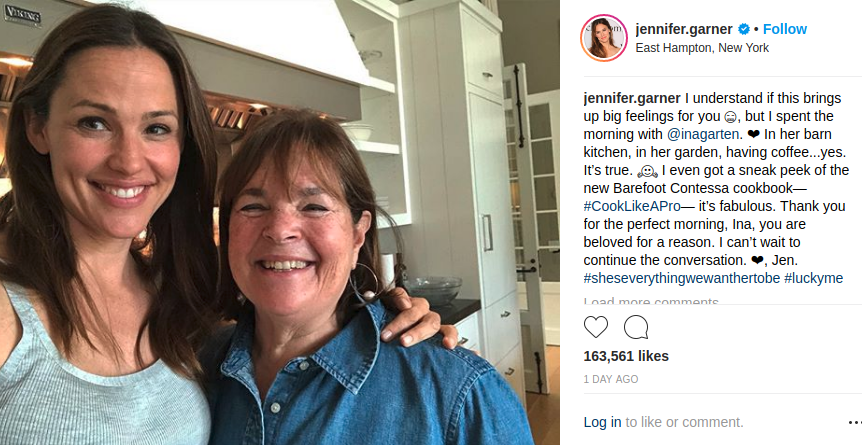Open the @inagarten mention
Viewport: 862px width, 445px height.
(x=704, y=134)
